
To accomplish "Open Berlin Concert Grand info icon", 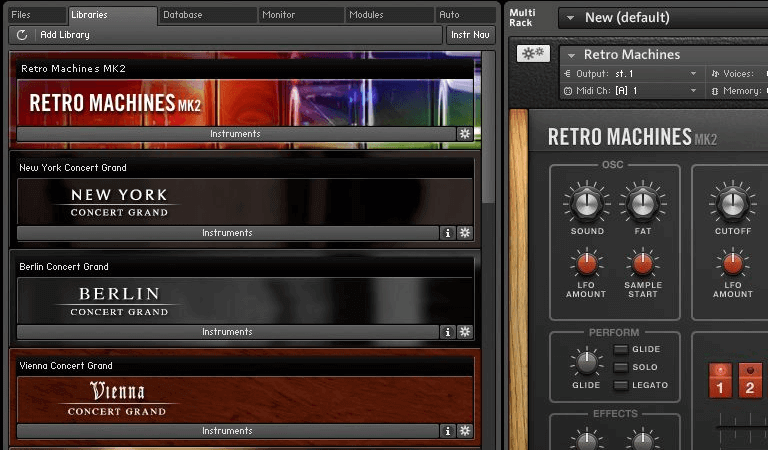I will pyautogui.click(x=447, y=332).
